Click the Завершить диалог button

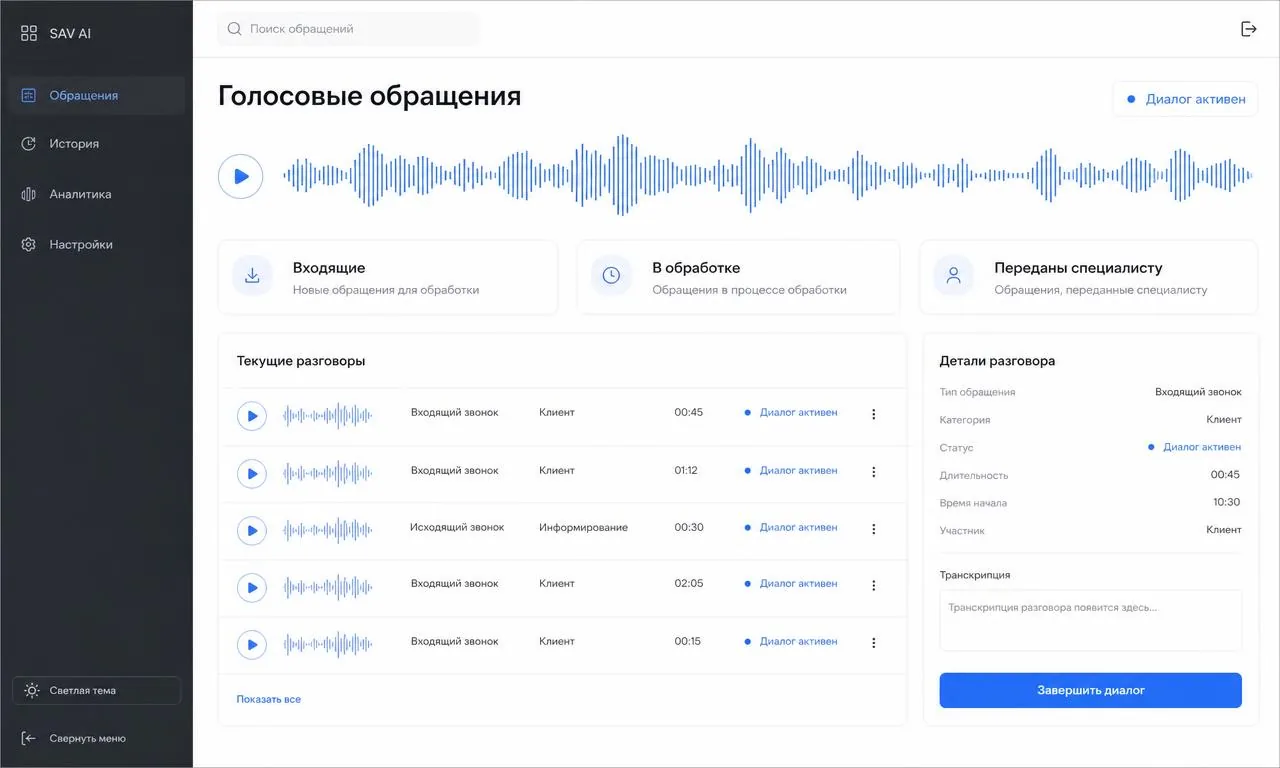tap(1090, 690)
